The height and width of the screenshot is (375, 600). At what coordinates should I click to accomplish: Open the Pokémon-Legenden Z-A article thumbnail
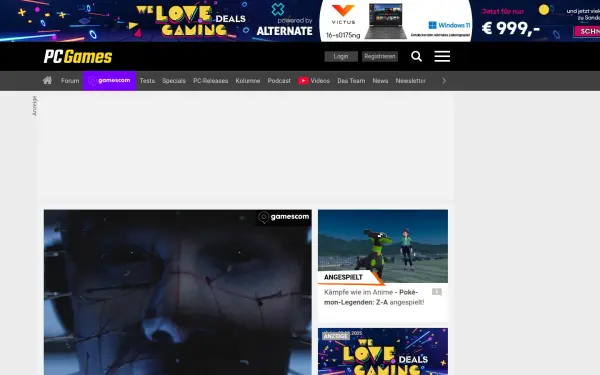383,246
